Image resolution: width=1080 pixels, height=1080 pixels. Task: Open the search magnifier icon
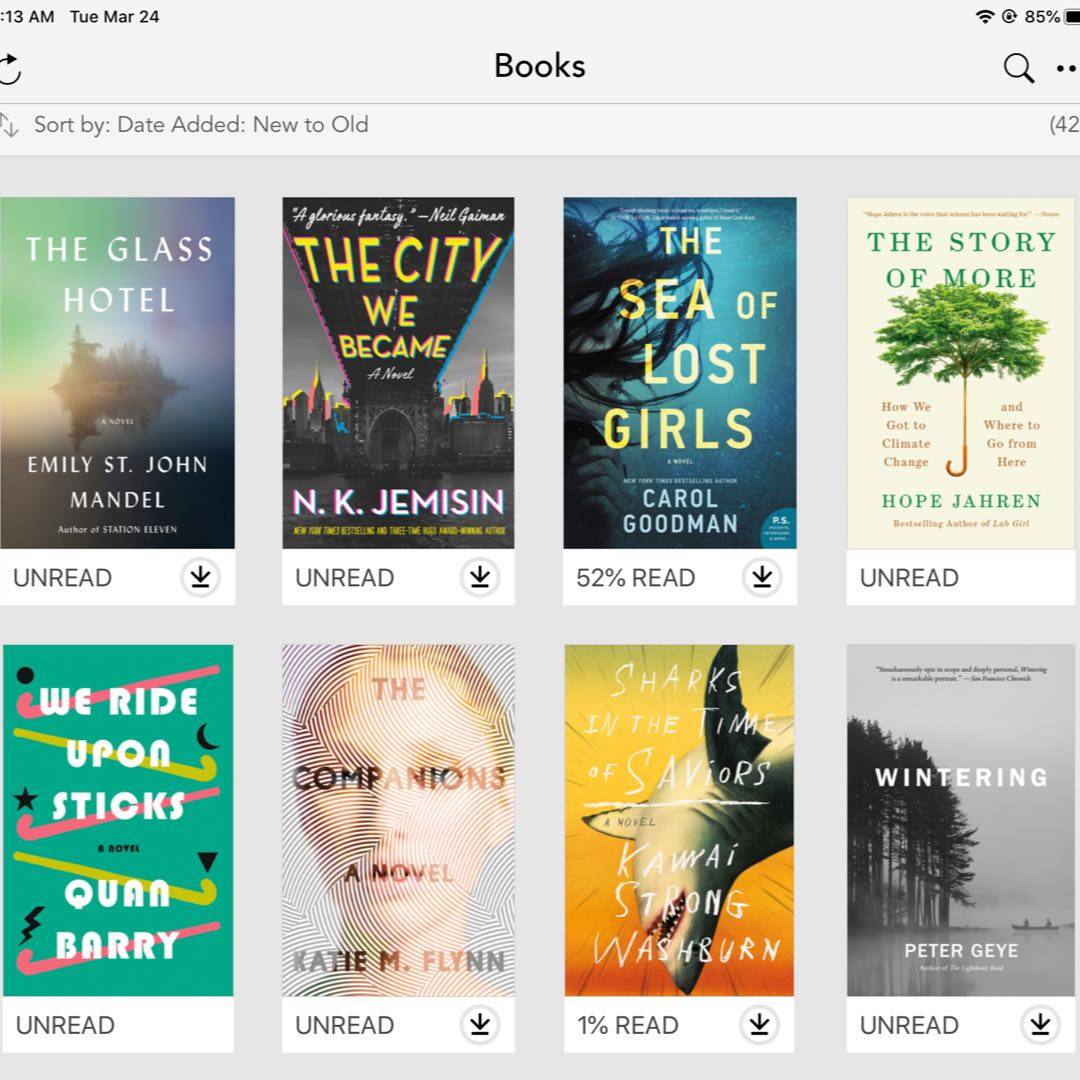click(x=1018, y=68)
